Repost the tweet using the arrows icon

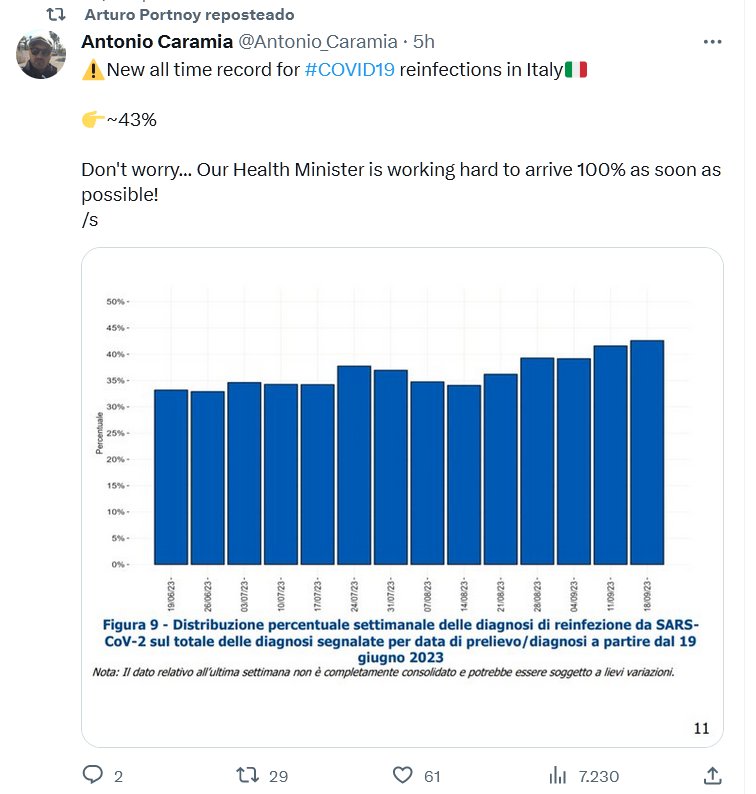(x=247, y=775)
